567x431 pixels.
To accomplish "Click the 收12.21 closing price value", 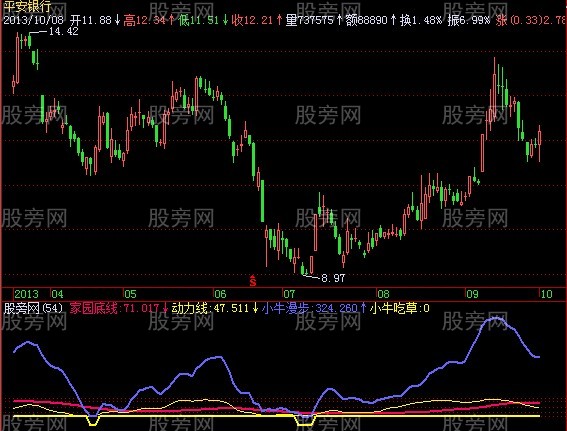I will pos(252,20).
